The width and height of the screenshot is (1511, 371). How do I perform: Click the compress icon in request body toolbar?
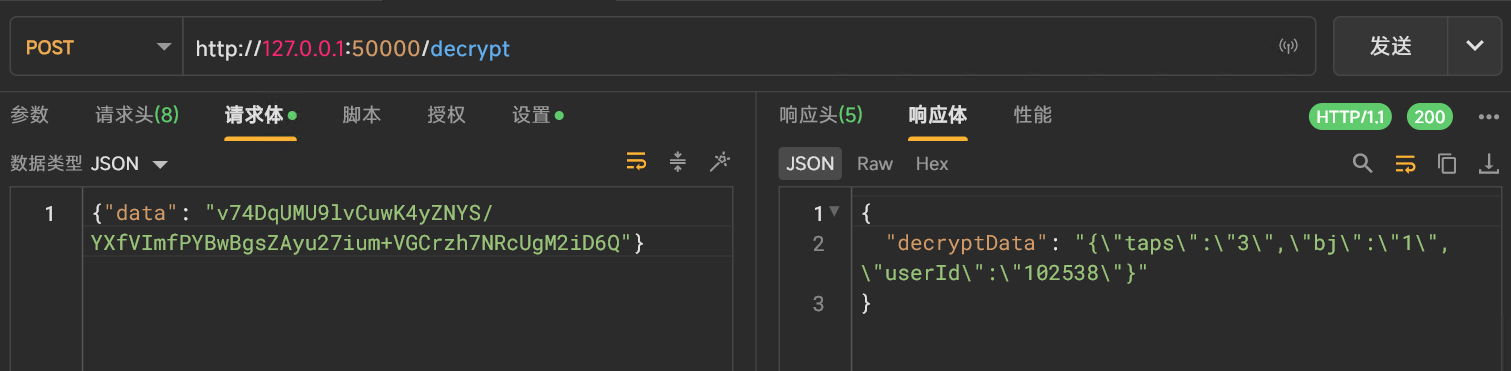(678, 163)
